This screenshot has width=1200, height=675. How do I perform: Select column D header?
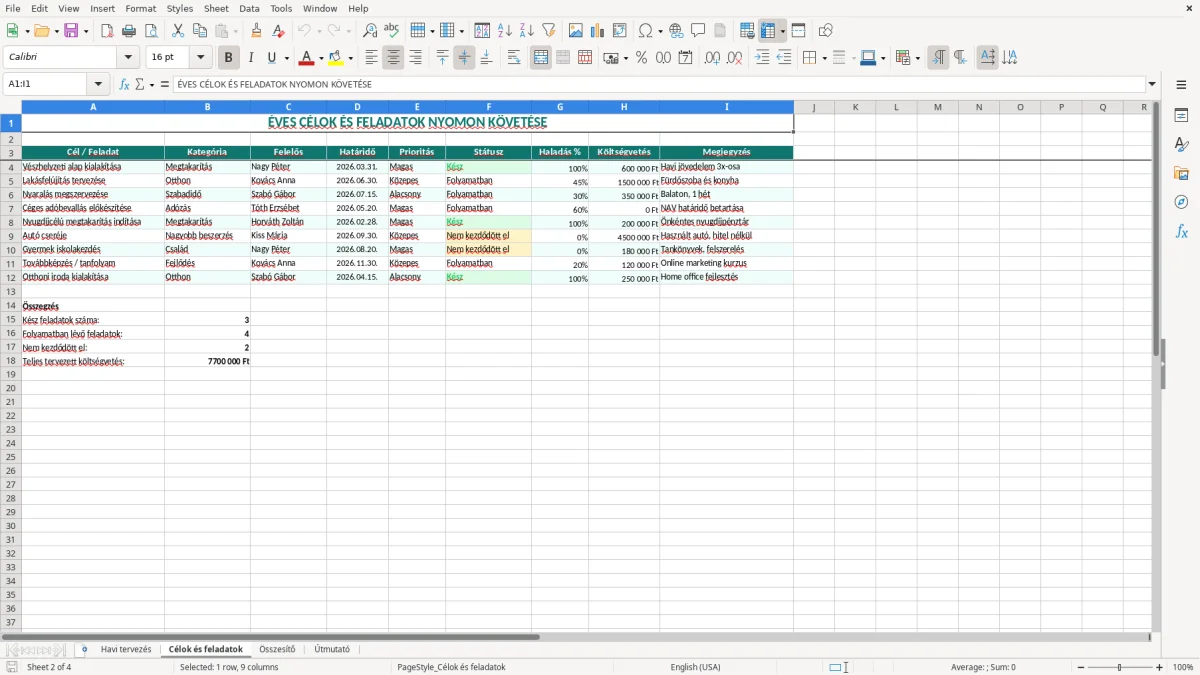(x=357, y=107)
